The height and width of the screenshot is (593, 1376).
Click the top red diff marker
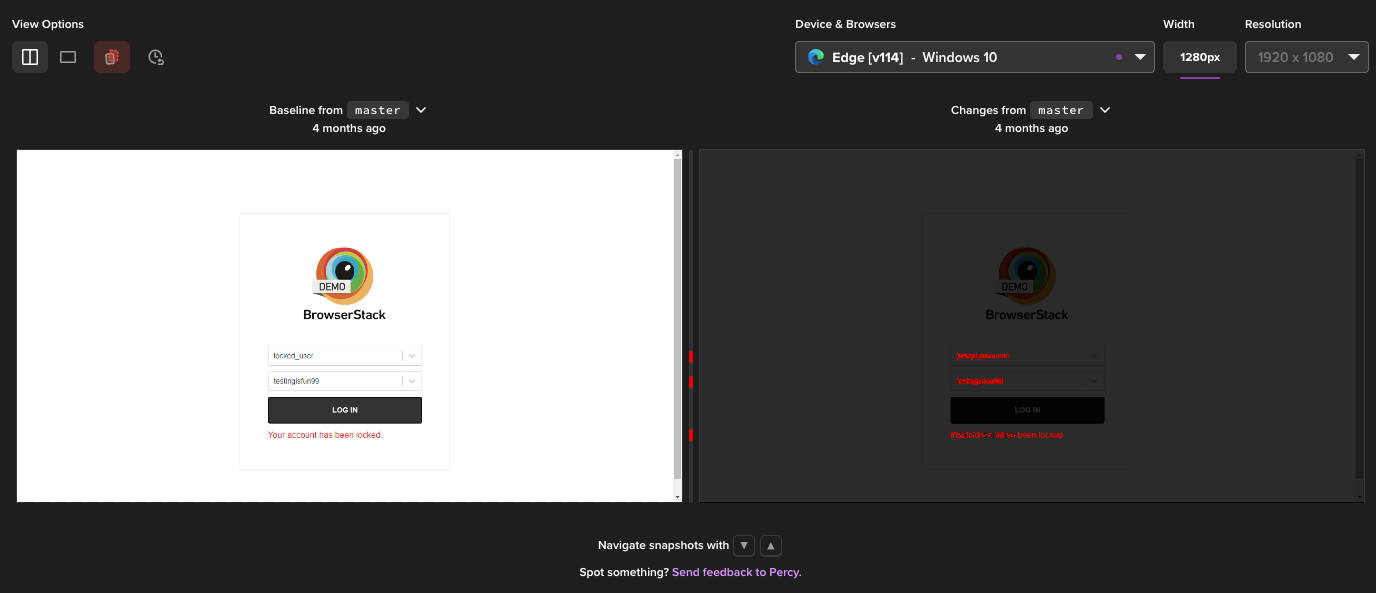[691, 356]
